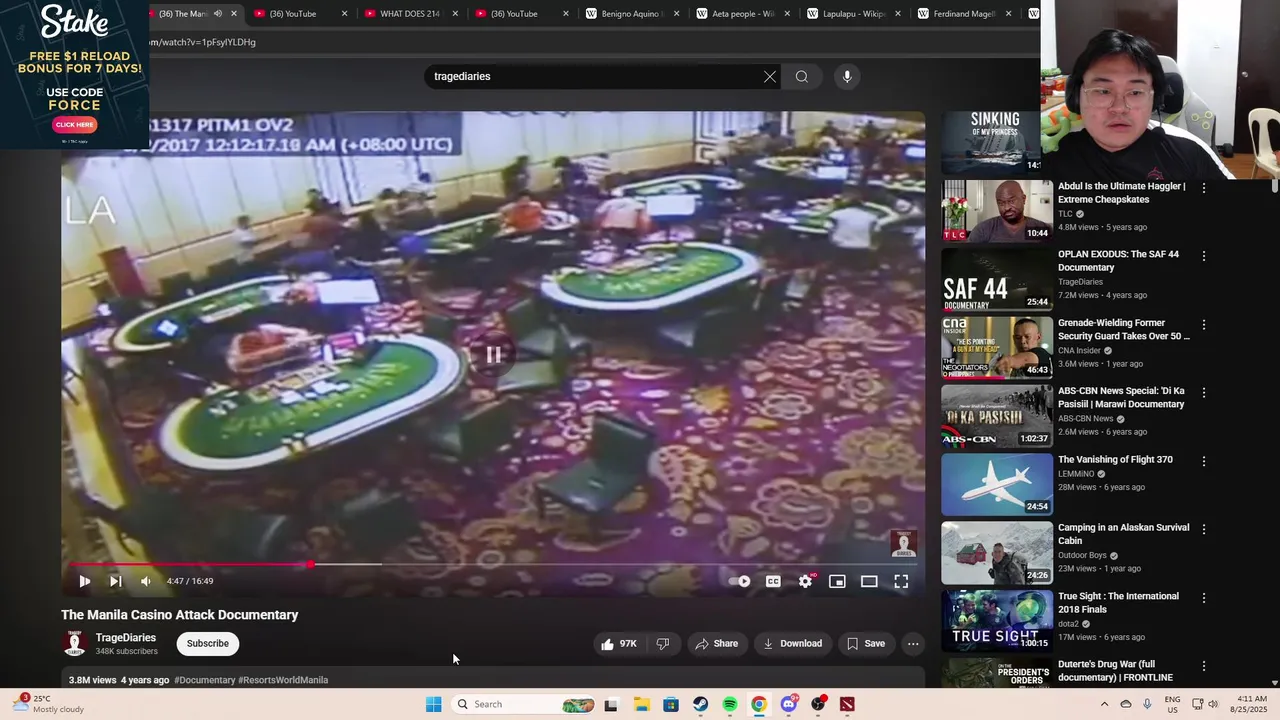The image size is (1280, 720).
Task: Open Discord from taskbar
Action: 789,704
